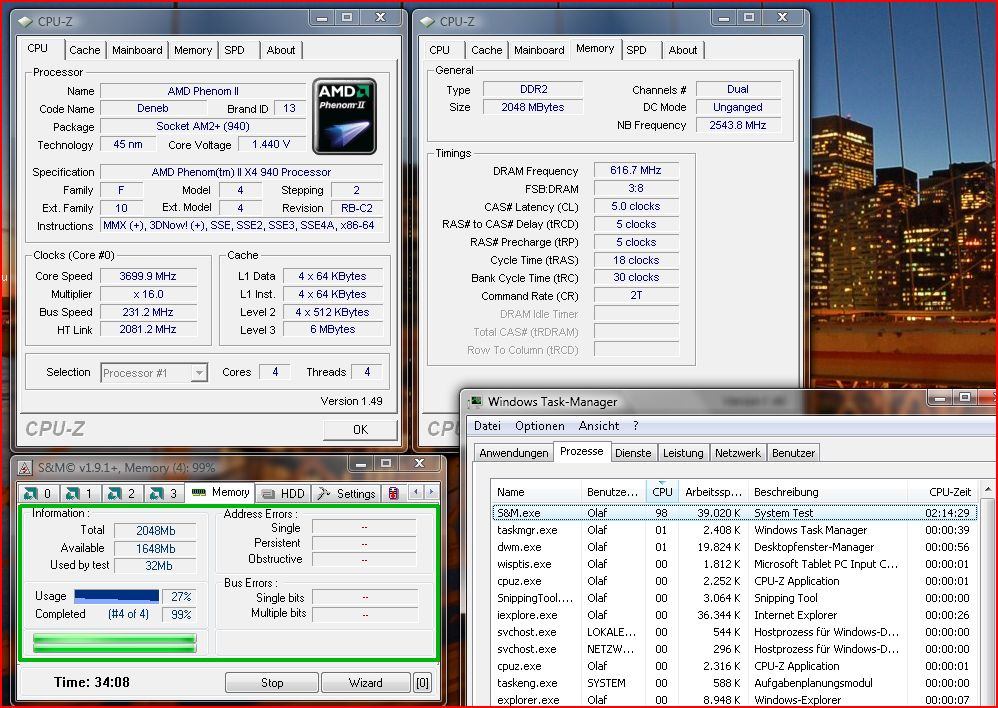Click the DRAM Frequency value 616.7 MHz
Image resolution: width=998 pixels, height=708 pixels.
636,171
